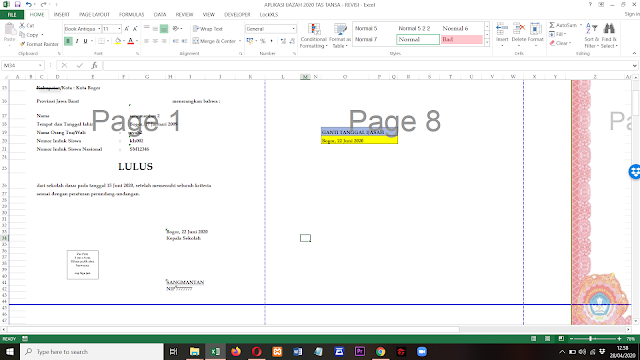640x360 pixels.
Task: Toggle Italic formatting
Action: [77, 41]
